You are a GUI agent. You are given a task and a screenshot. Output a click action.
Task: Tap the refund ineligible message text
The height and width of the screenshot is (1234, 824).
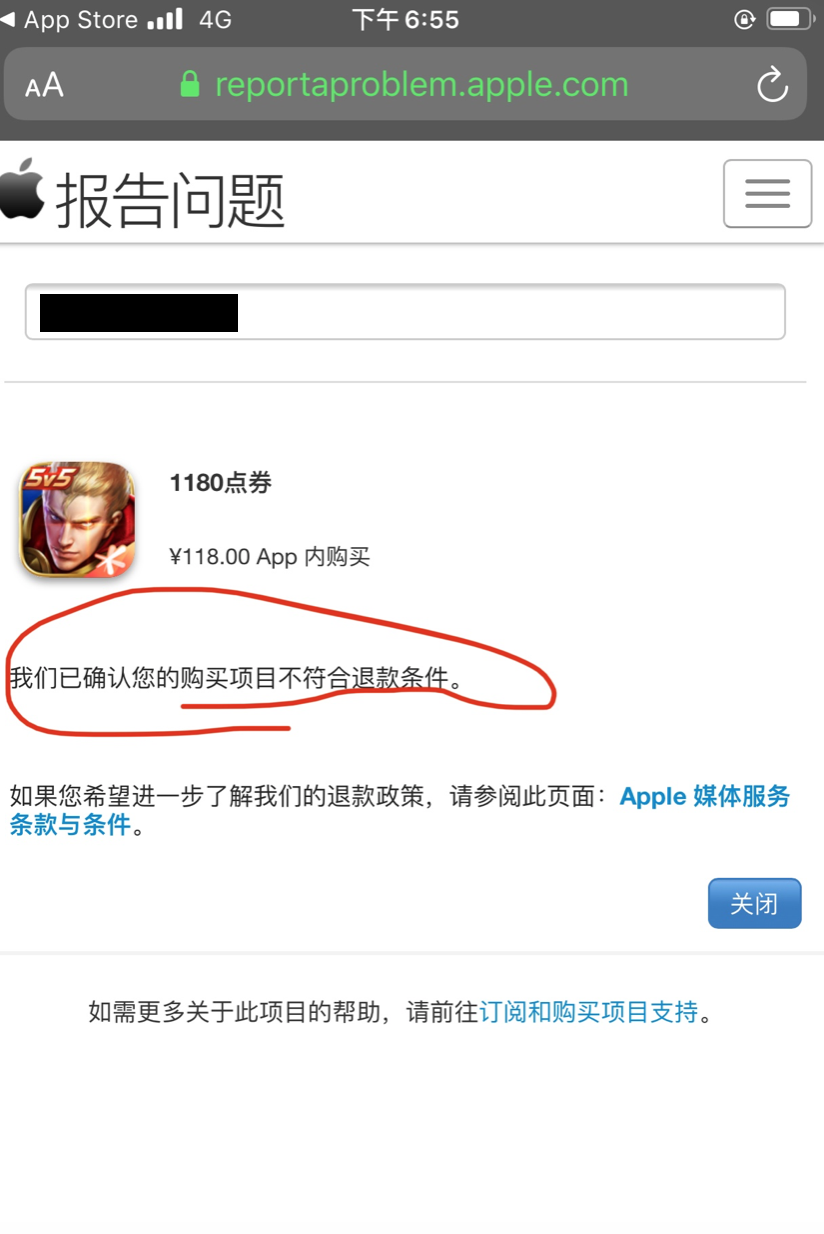pos(237,678)
